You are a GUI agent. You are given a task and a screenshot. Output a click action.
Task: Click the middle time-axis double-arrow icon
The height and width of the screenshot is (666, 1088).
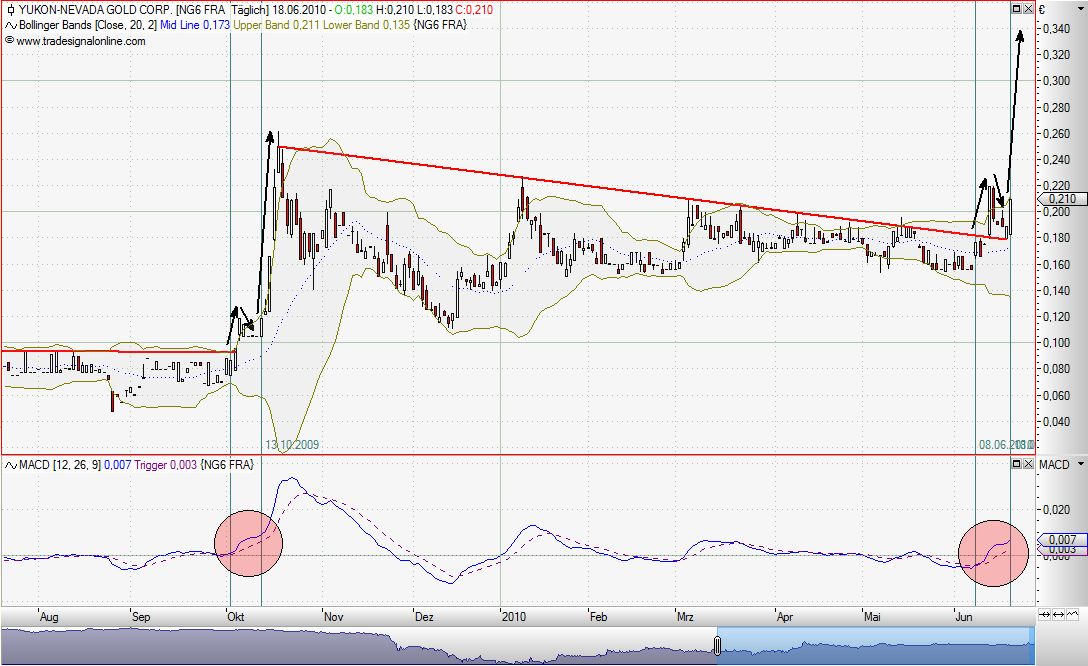tap(1059, 614)
